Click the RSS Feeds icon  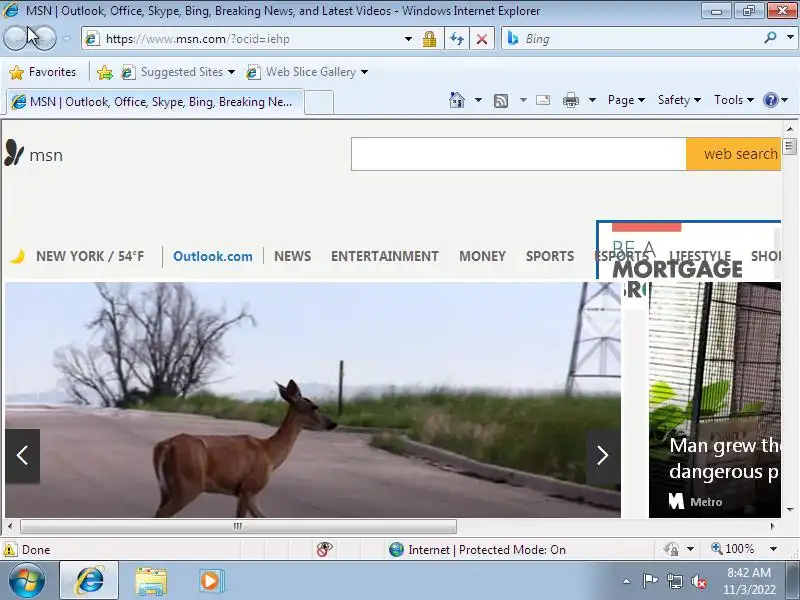click(x=501, y=101)
